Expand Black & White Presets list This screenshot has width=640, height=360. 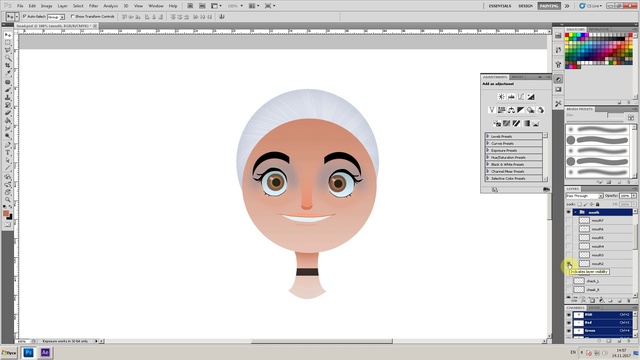pos(488,164)
